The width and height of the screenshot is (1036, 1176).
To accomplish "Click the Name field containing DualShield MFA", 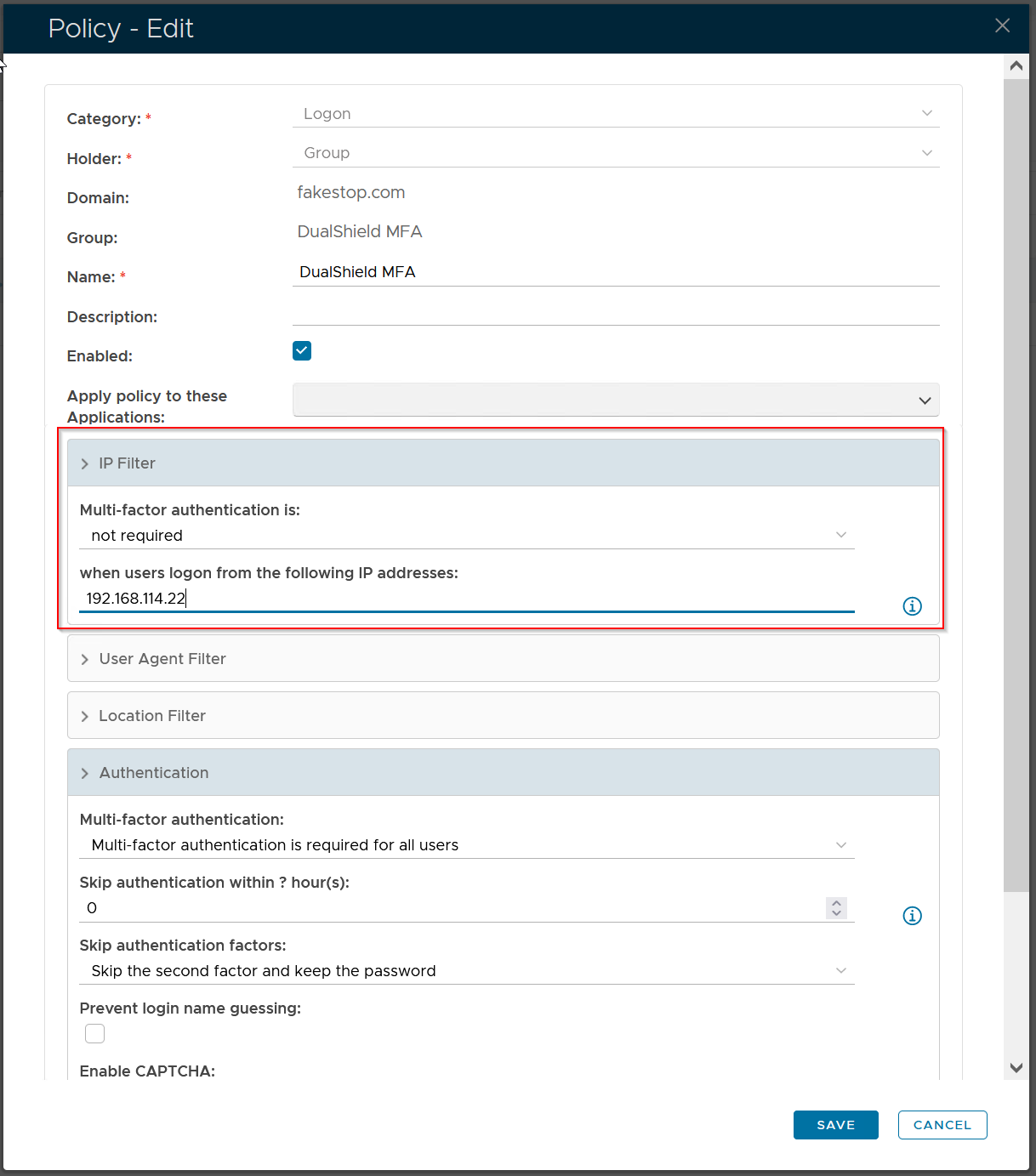I will click(616, 272).
